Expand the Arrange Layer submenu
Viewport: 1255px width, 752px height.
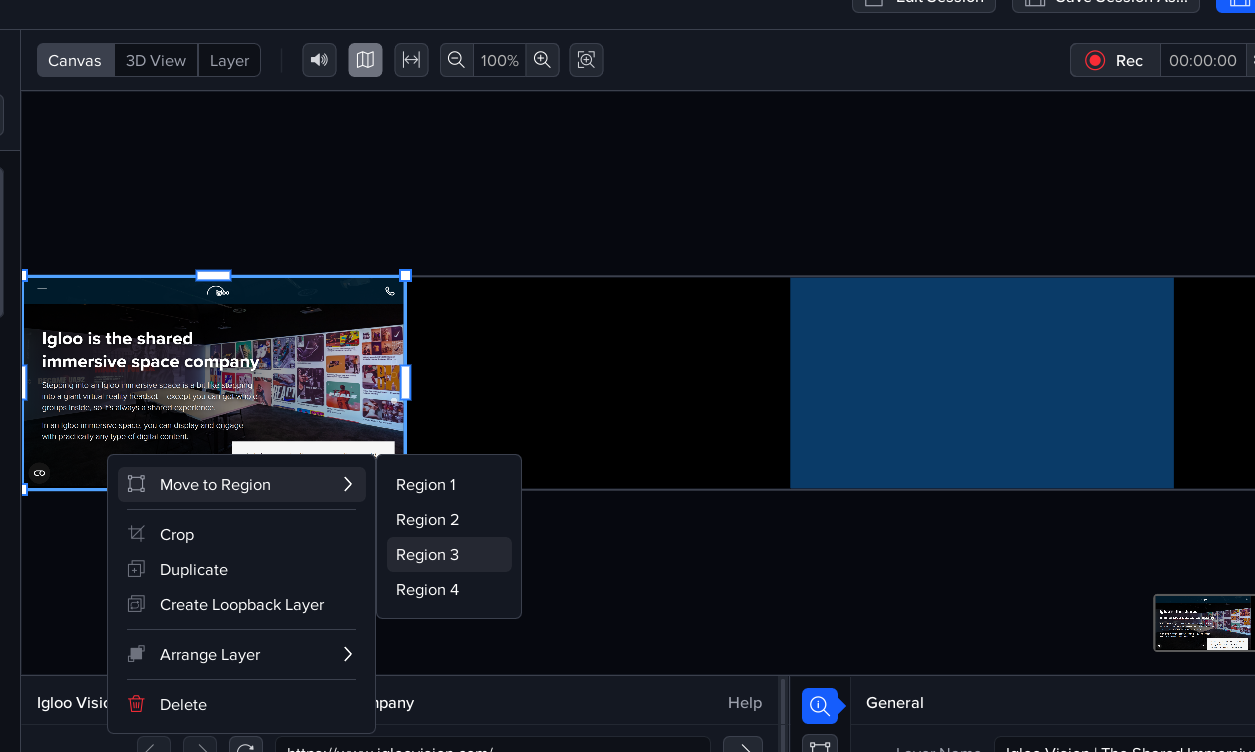(241, 655)
